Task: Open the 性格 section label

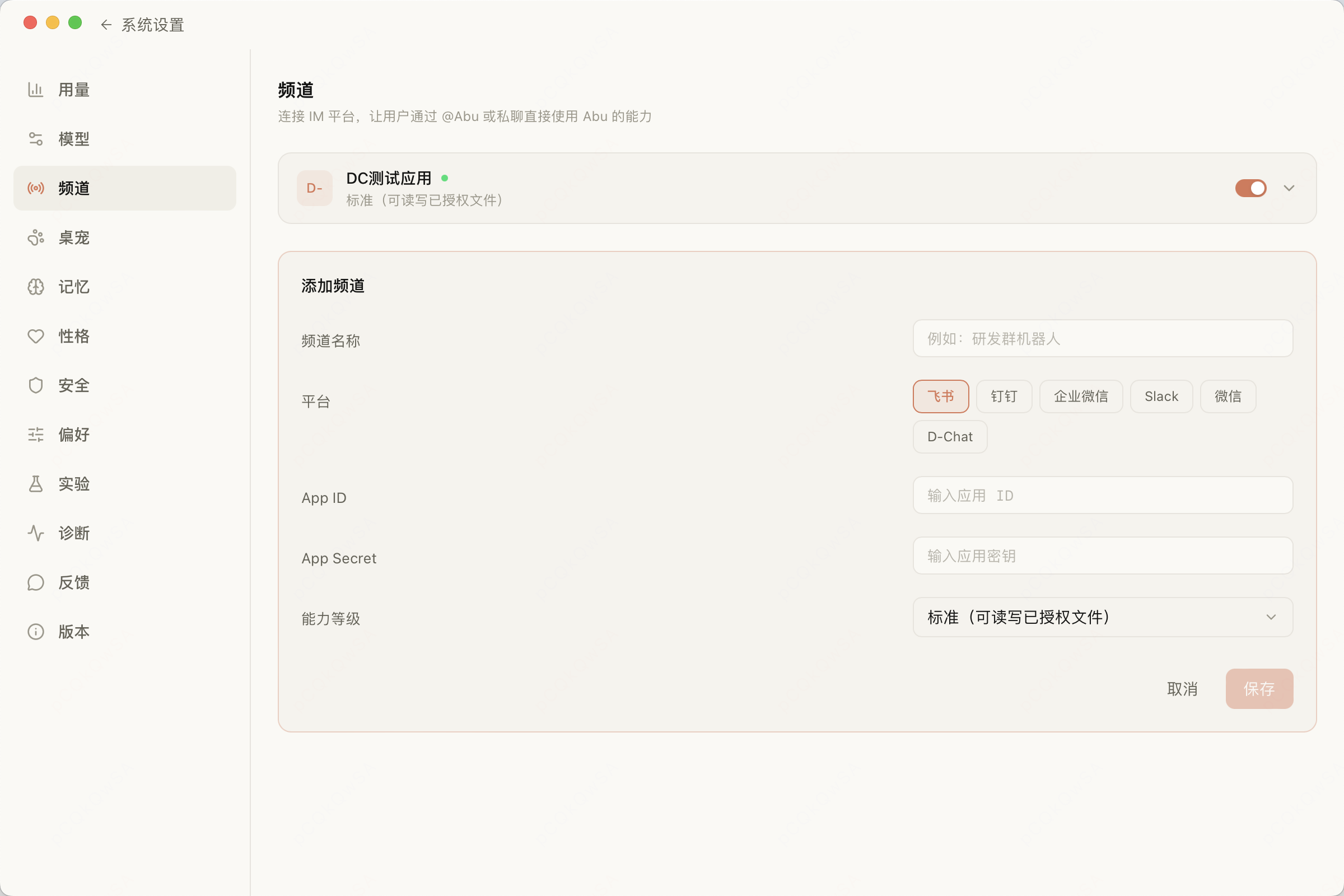Action: [74, 336]
